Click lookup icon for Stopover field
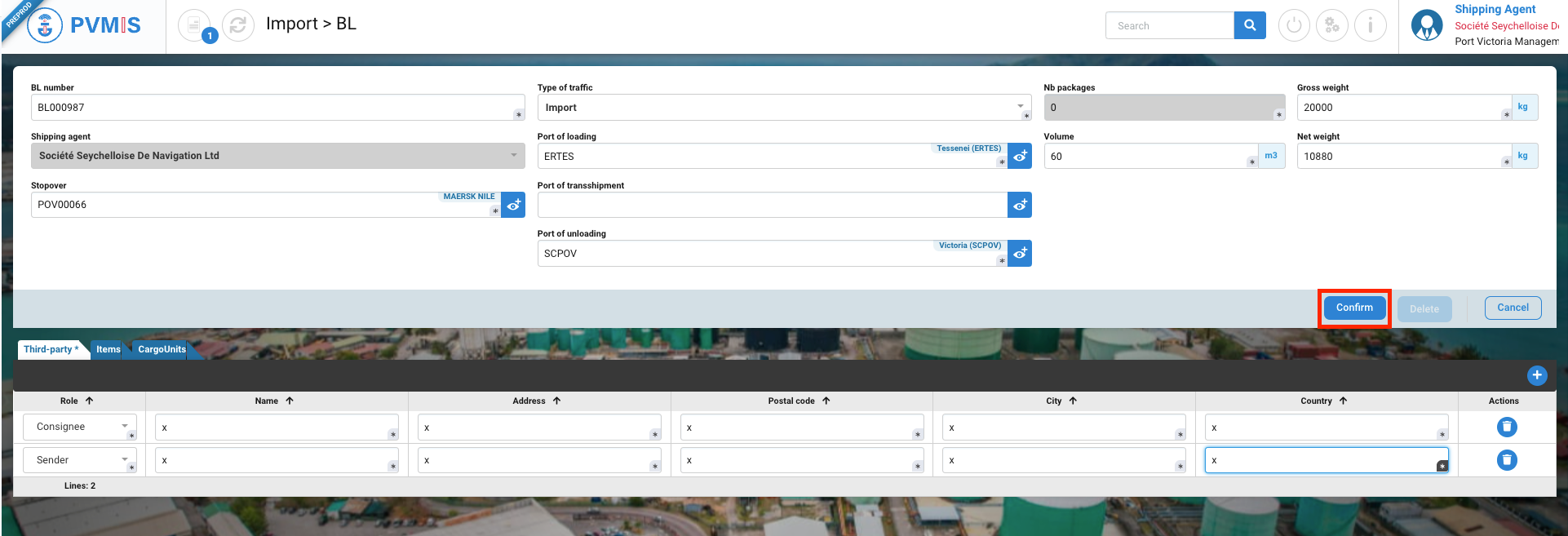 click(513, 205)
